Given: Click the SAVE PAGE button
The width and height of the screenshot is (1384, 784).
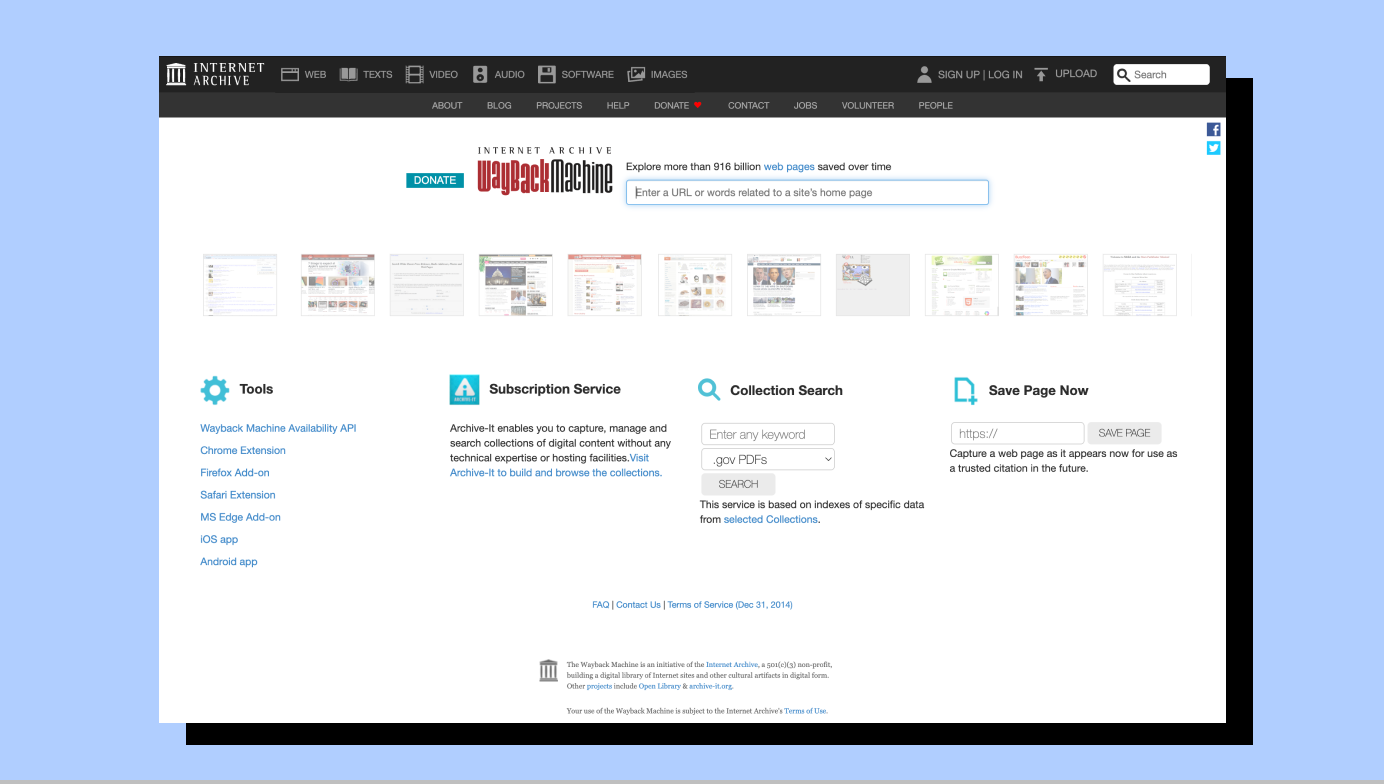Looking at the screenshot, I should [1124, 433].
